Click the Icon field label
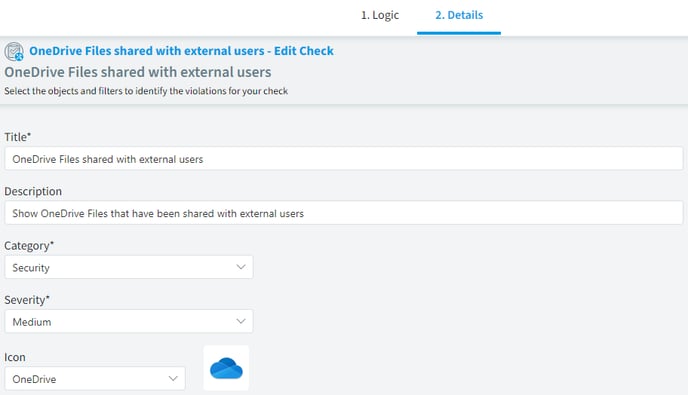 tap(15, 357)
